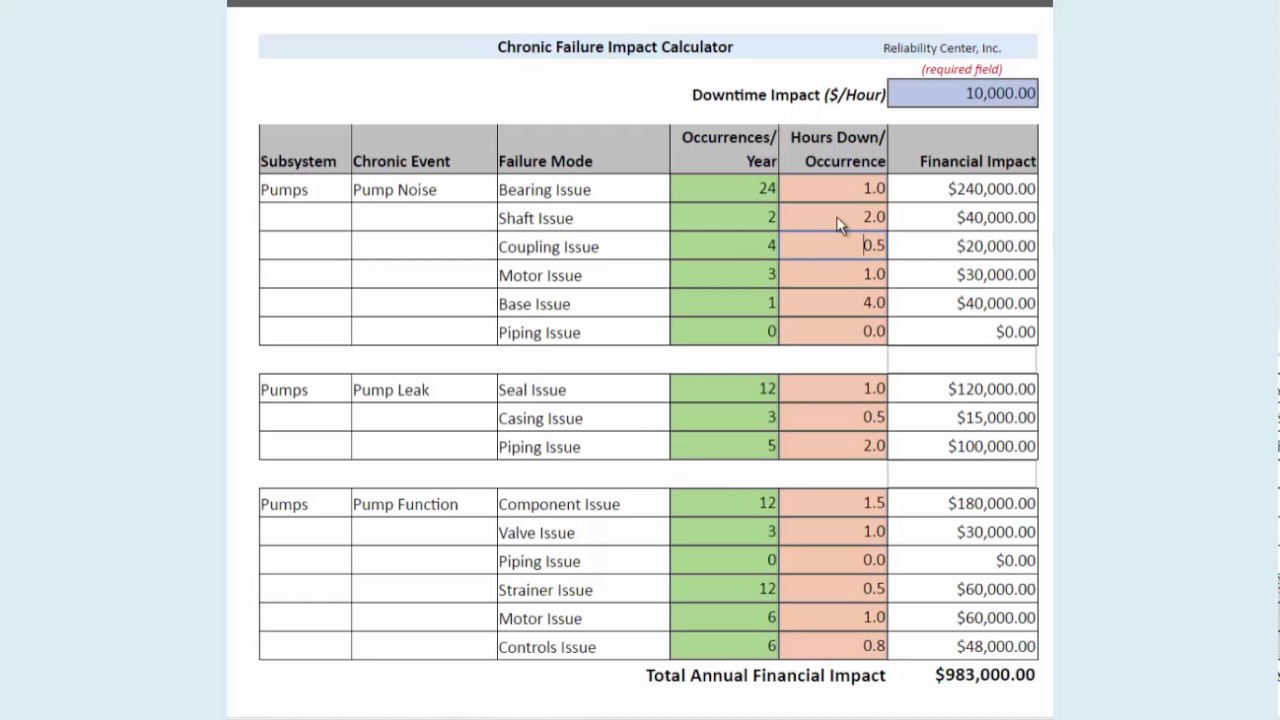
Task: Select the Controls Issue failure mode cell
Action: (583, 647)
